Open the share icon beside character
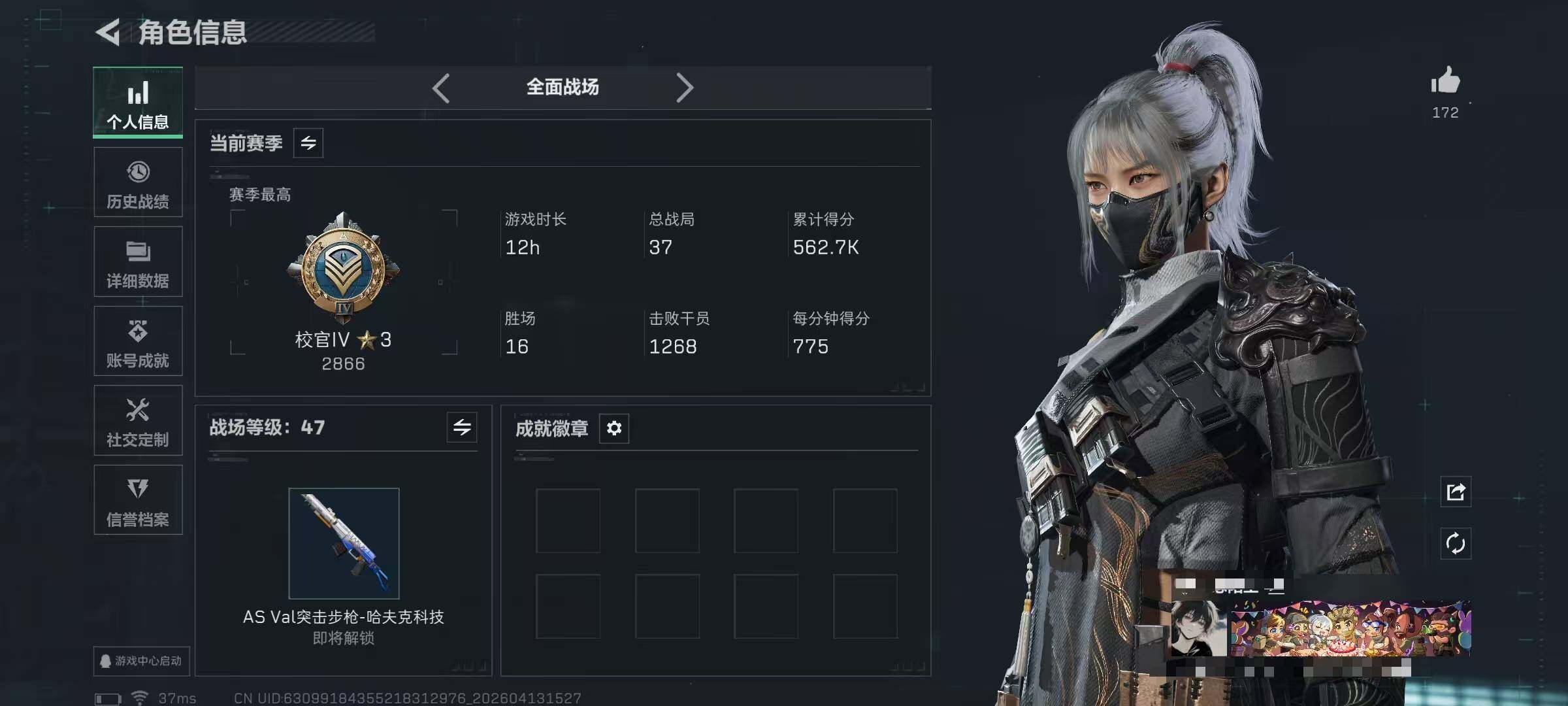The width and height of the screenshot is (1568, 706). (x=1456, y=492)
